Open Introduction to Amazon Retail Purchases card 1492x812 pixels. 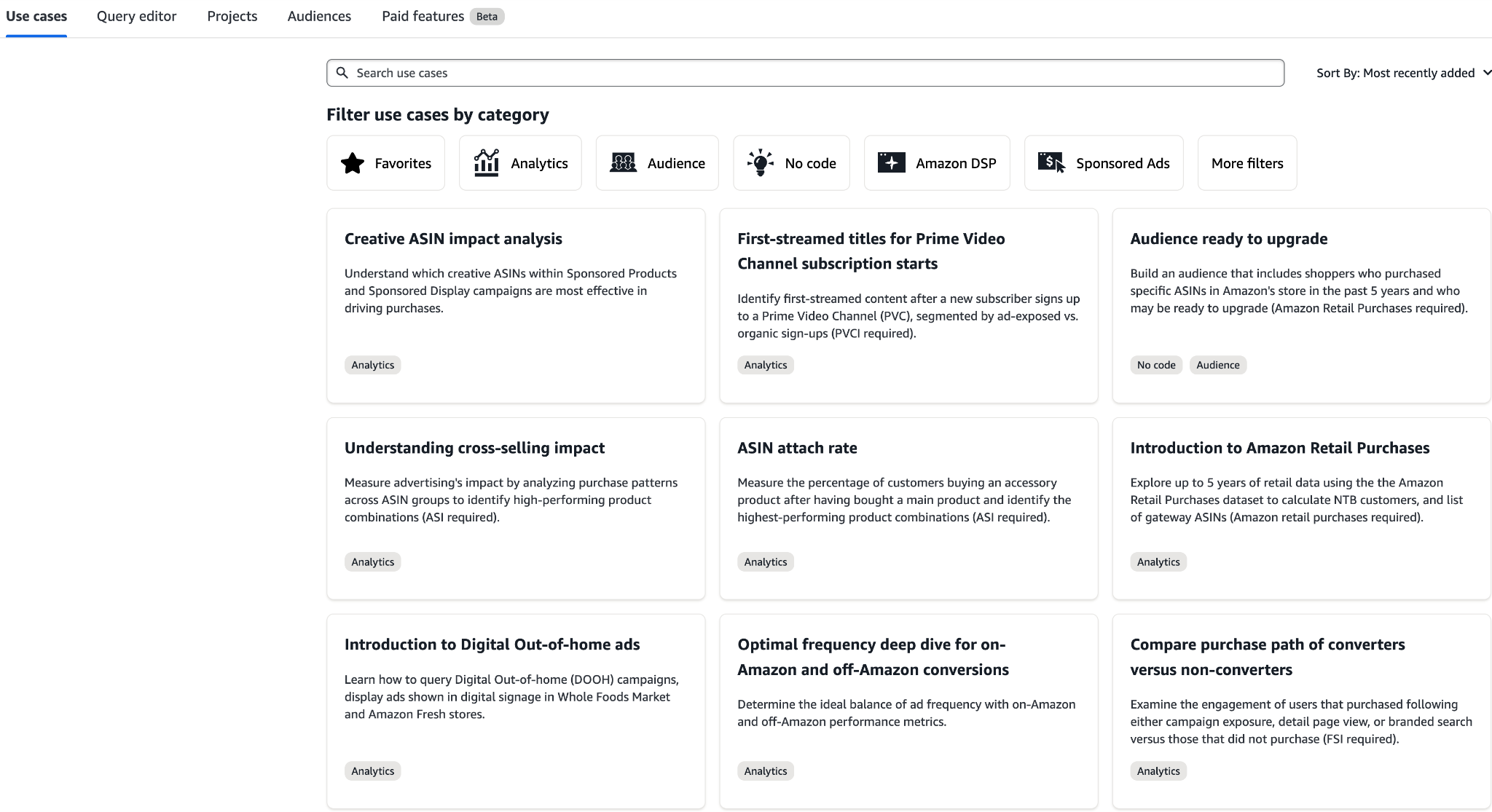pyautogui.click(x=1279, y=448)
